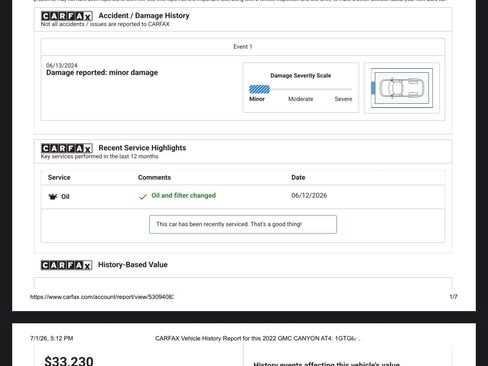
Task: Click the green checkmark next to Oil and filter changed
Action: pyautogui.click(x=143, y=197)
